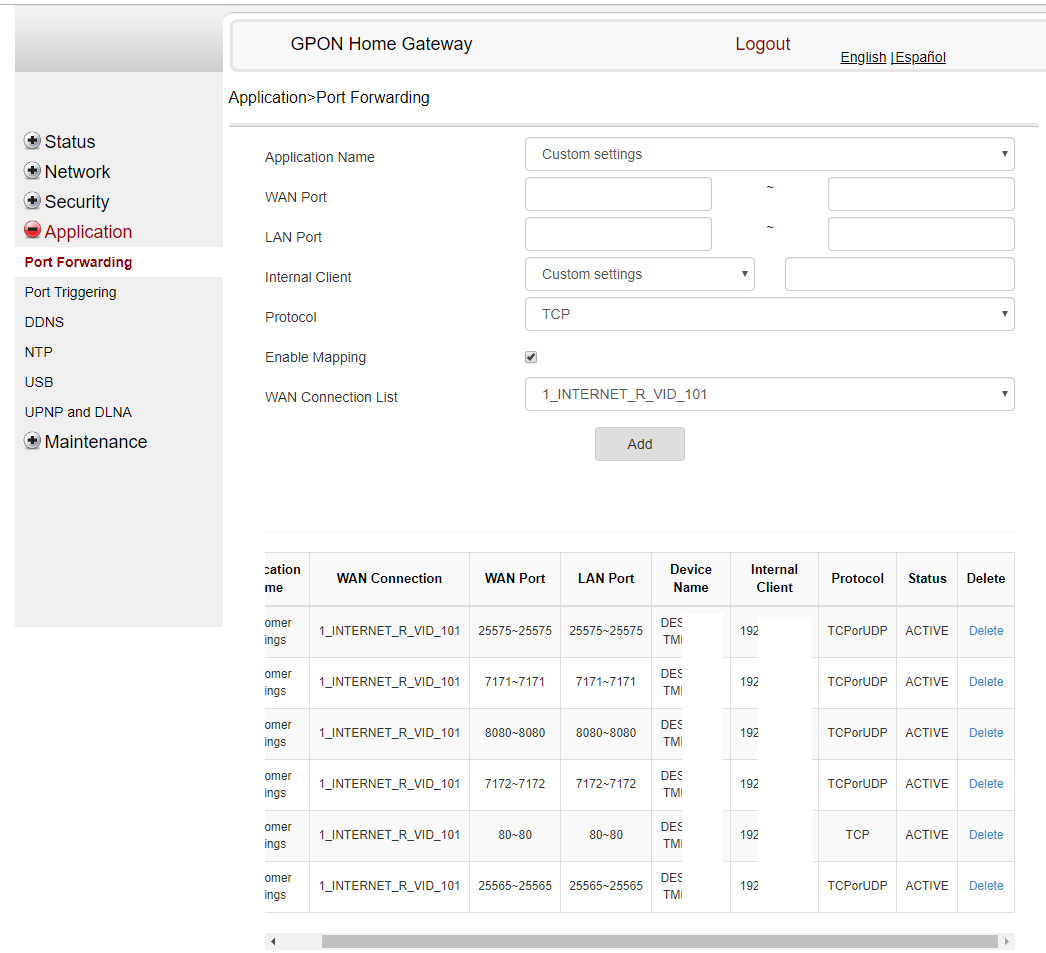Click the LAN Port end field
1046x953 pixels.
(x=921, y=234)
